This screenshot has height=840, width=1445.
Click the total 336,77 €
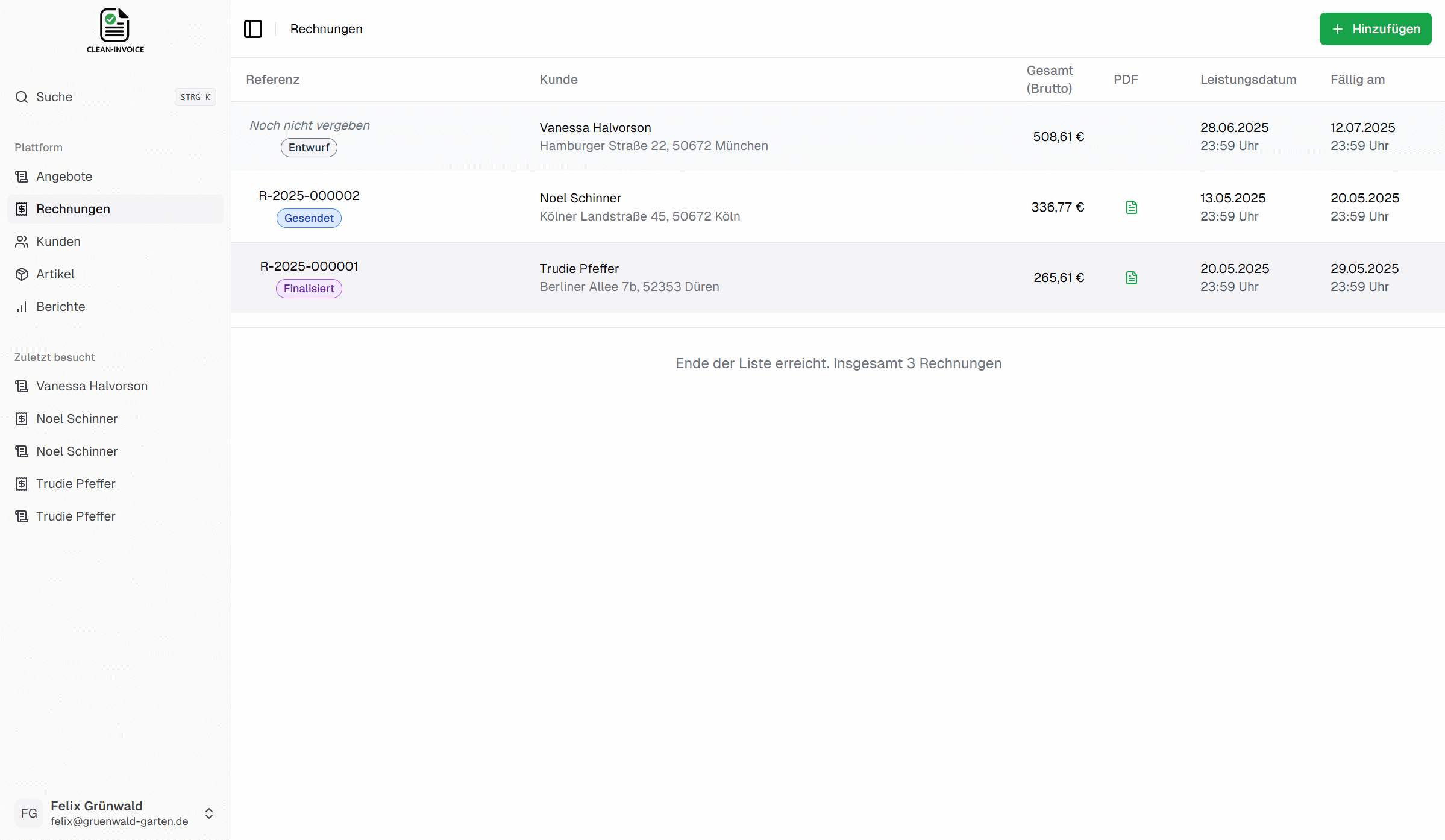pos(1058,207)
